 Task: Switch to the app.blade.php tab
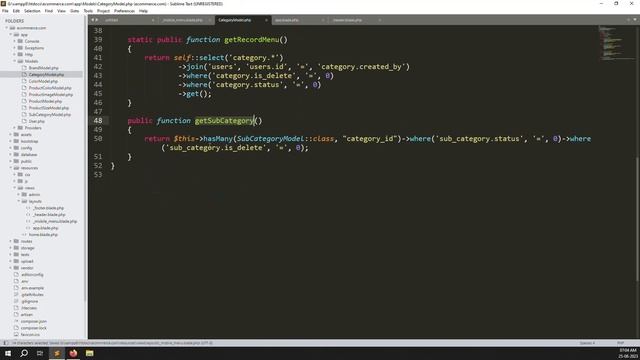(x=287, y=20)
